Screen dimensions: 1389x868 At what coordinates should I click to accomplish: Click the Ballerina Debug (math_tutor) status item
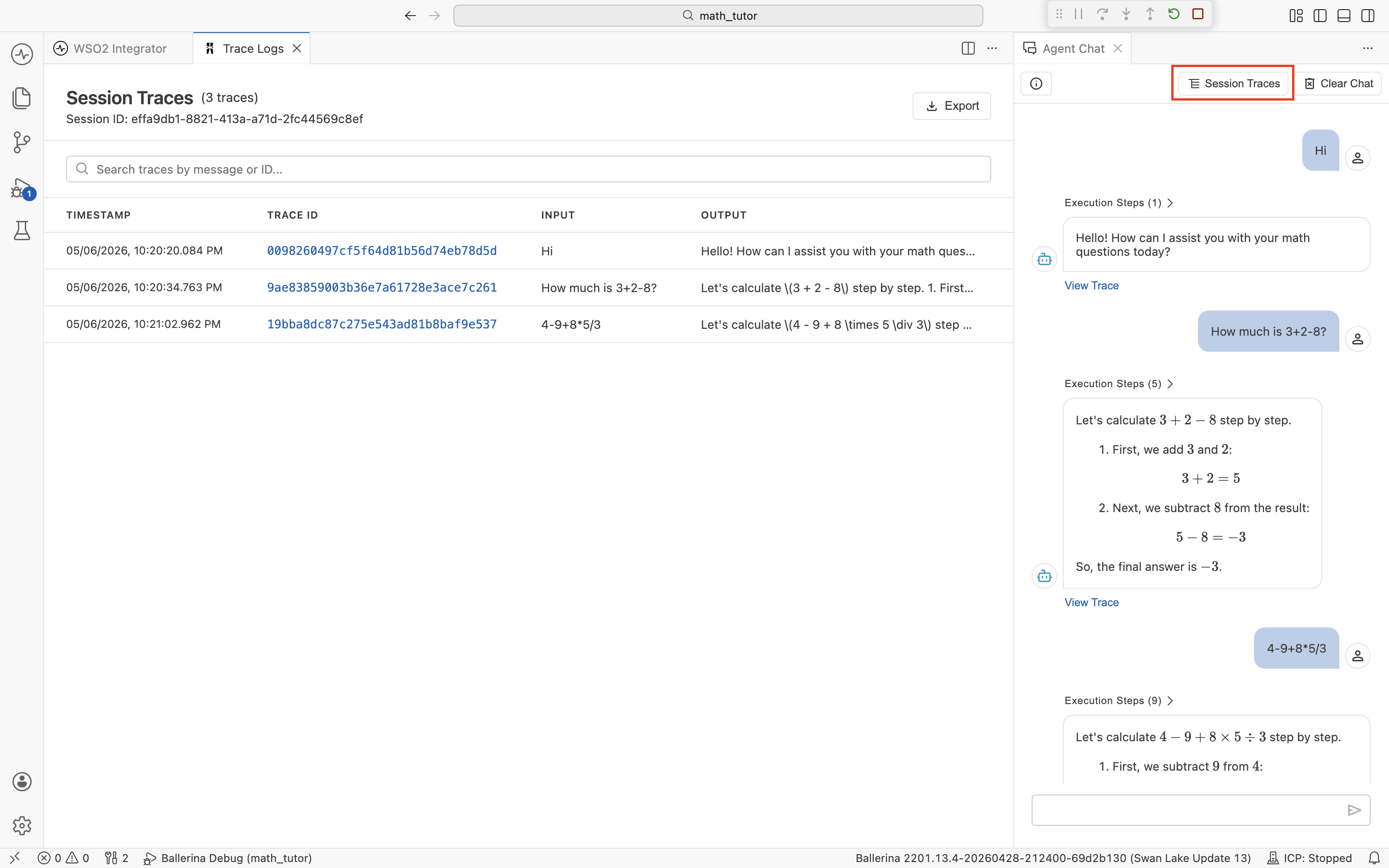[x=228, y=858]
